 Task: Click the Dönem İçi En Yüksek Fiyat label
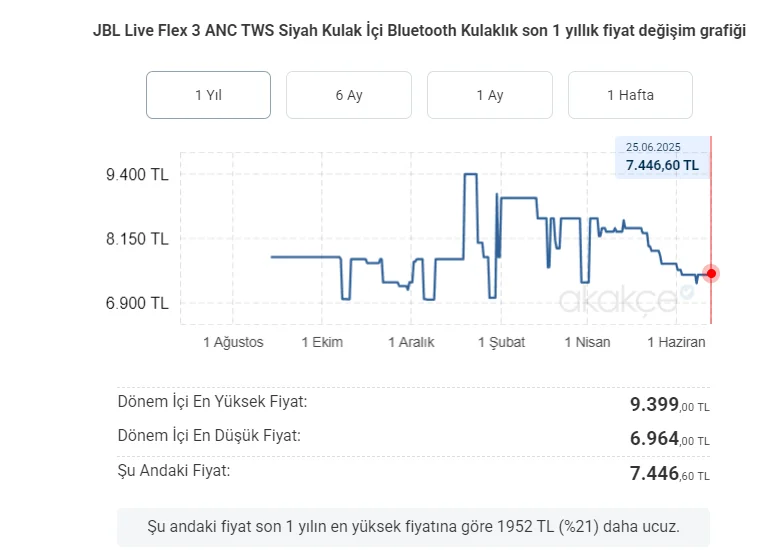pyautogui.click(x=212, y=402)
